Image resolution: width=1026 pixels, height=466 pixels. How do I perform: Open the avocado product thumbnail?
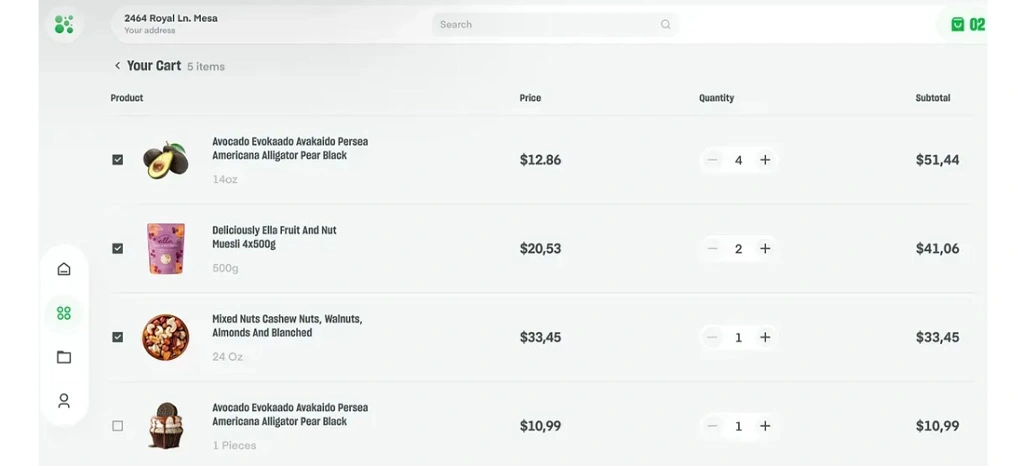166,160
